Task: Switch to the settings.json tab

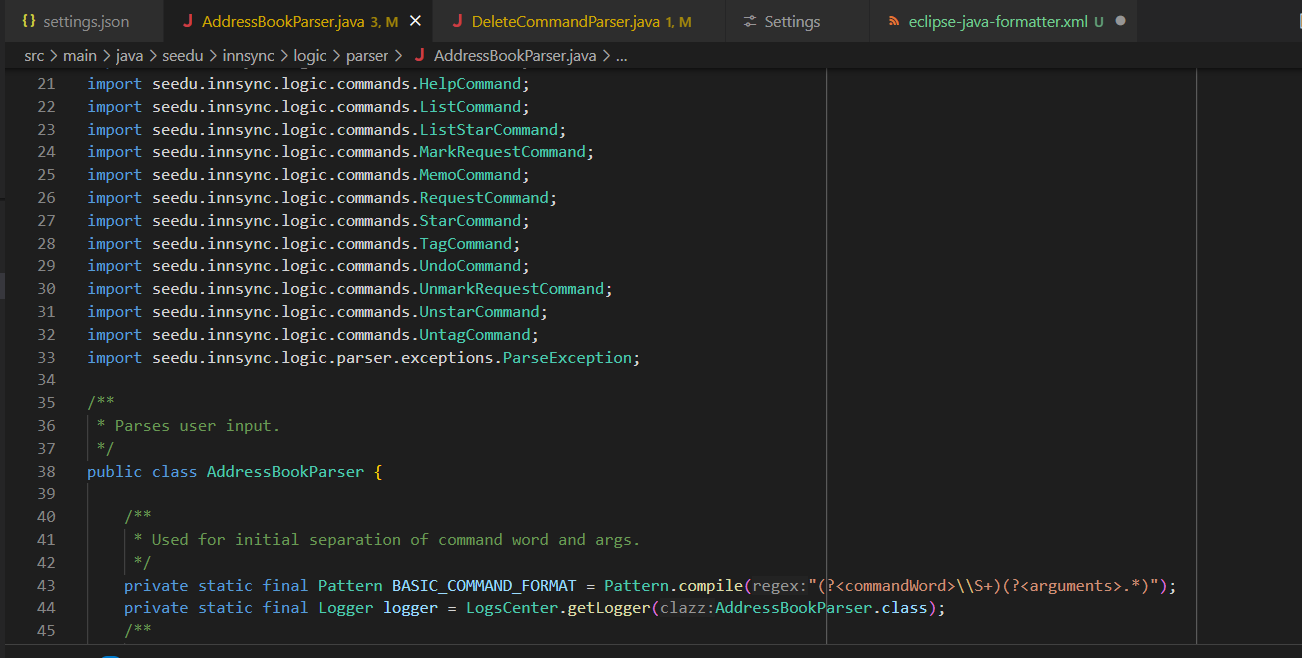Action: coord(82,21)
